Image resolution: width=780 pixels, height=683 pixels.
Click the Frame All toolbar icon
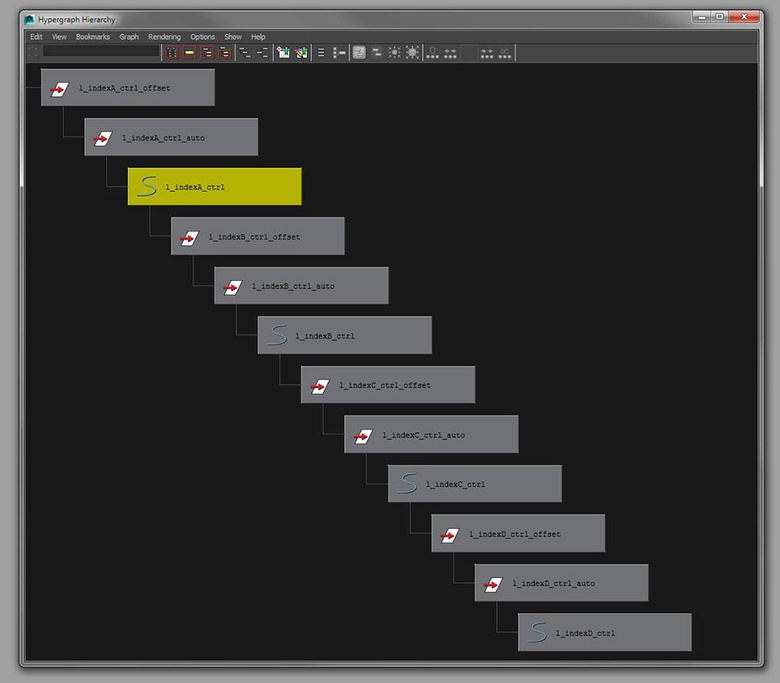point(171,52)
